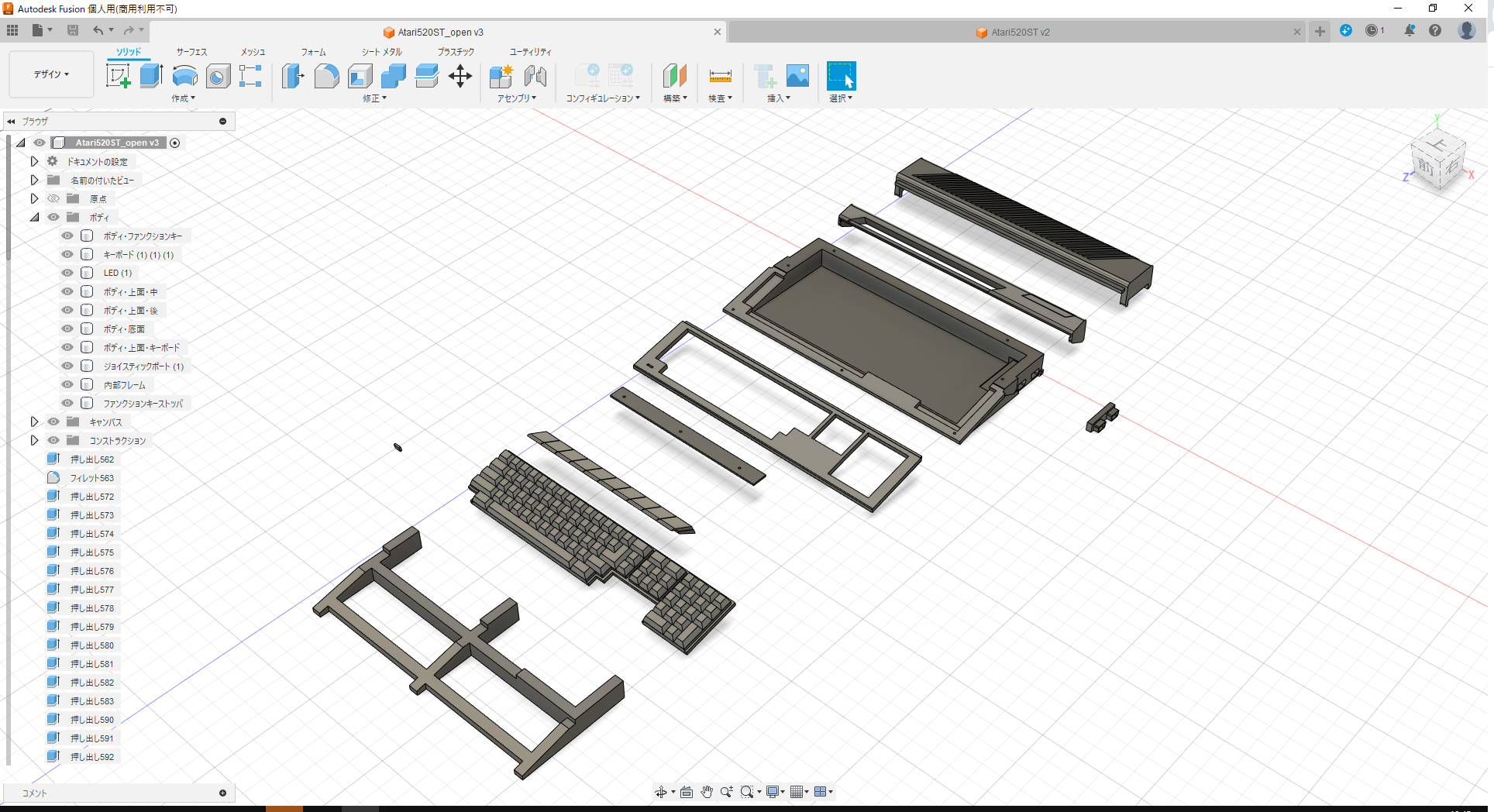Switch to the シート メタル ribbon tab
Screen dimensions: 1494x812
point(381,52)
